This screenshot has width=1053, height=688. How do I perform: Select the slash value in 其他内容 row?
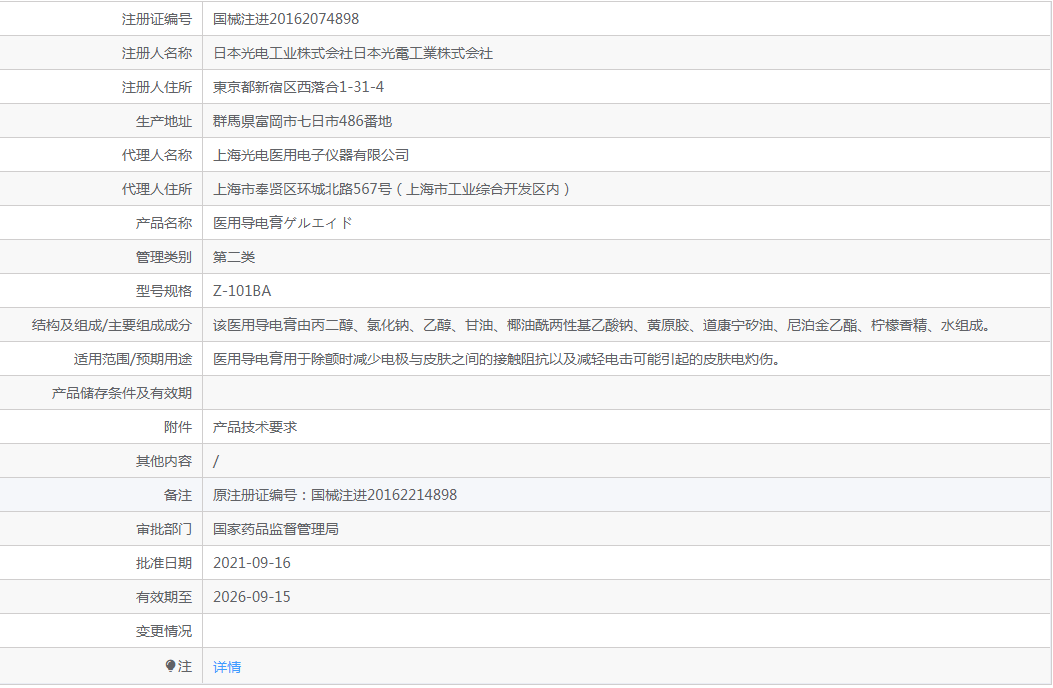click(x=216, y=461)
